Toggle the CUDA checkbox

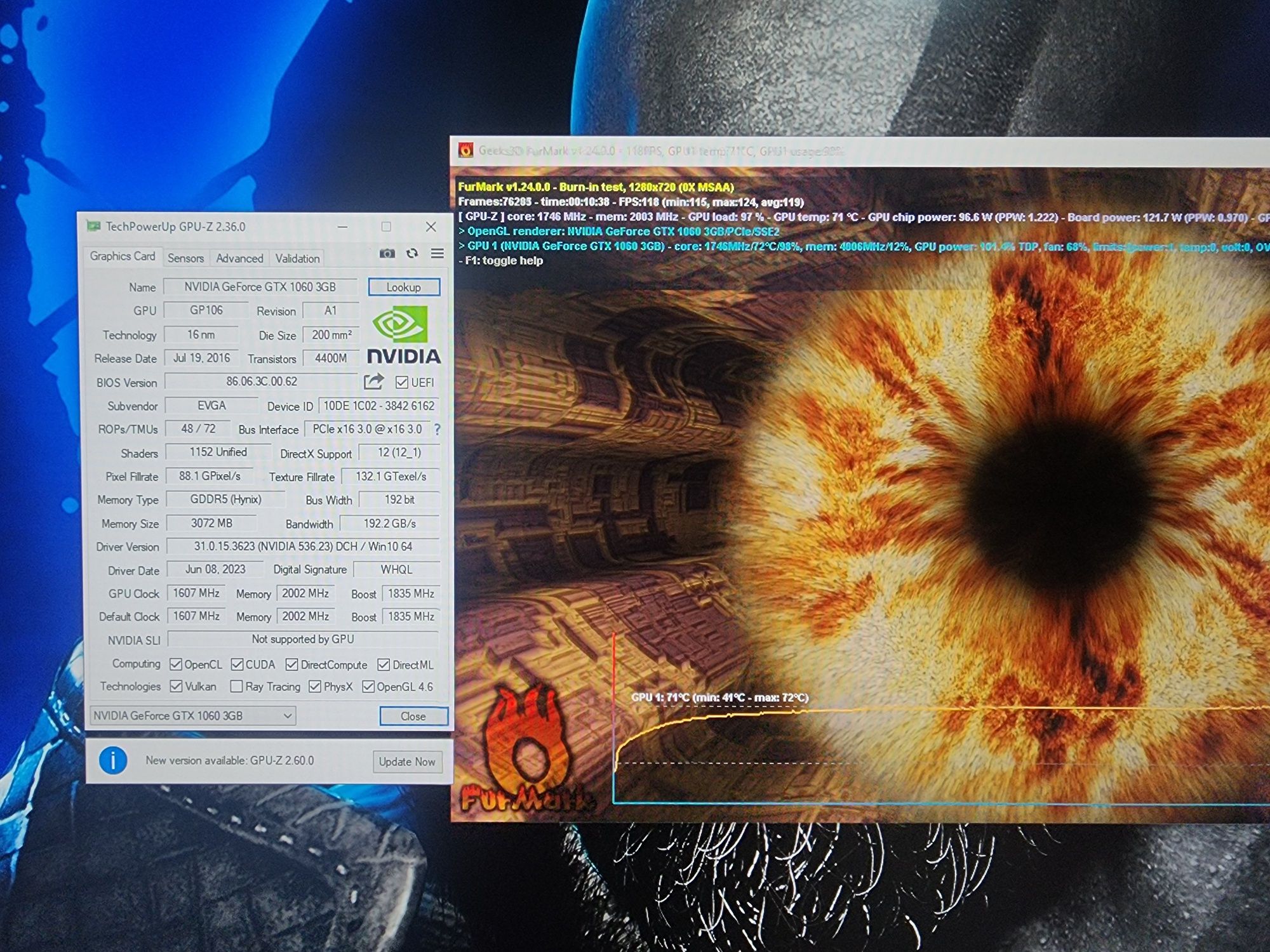point(237,664)
